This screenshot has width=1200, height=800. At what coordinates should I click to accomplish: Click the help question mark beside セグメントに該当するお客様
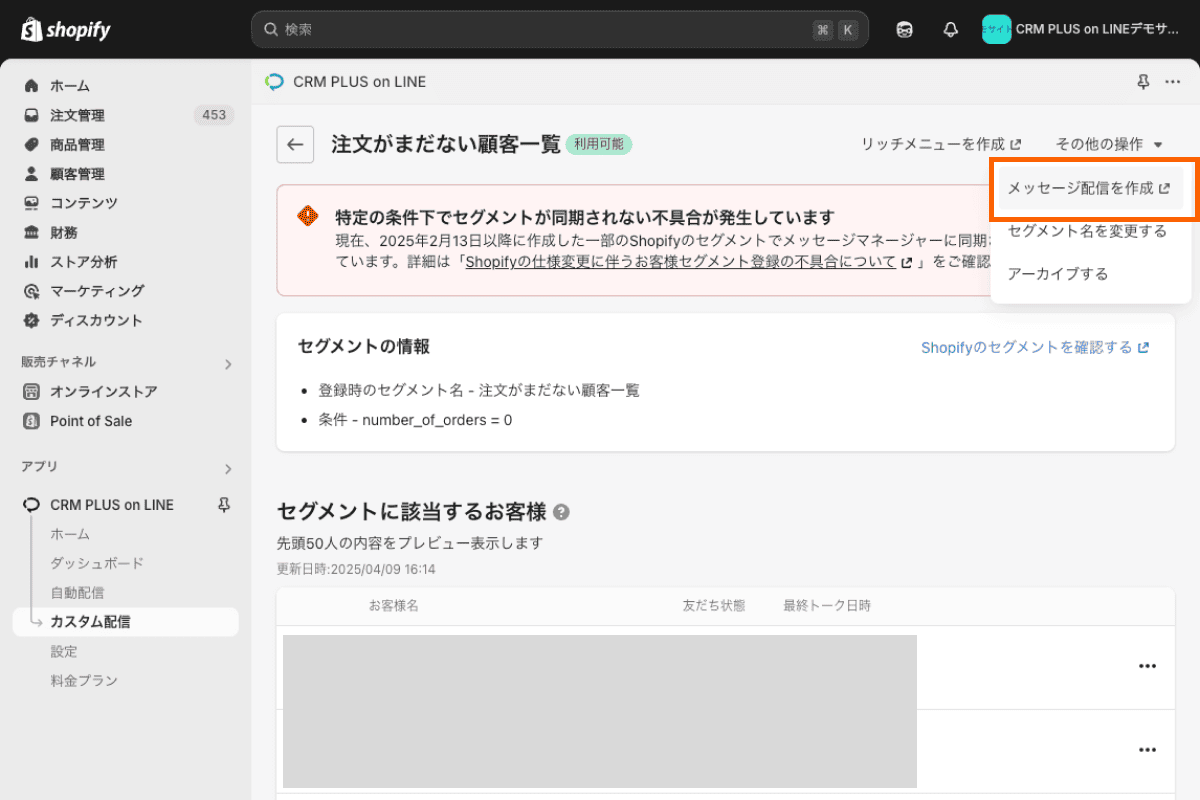point(561,512)
